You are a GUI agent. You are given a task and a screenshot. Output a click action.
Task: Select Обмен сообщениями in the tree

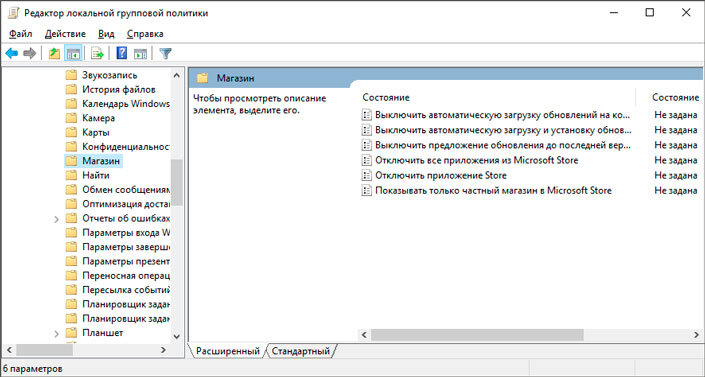[126, 190]
